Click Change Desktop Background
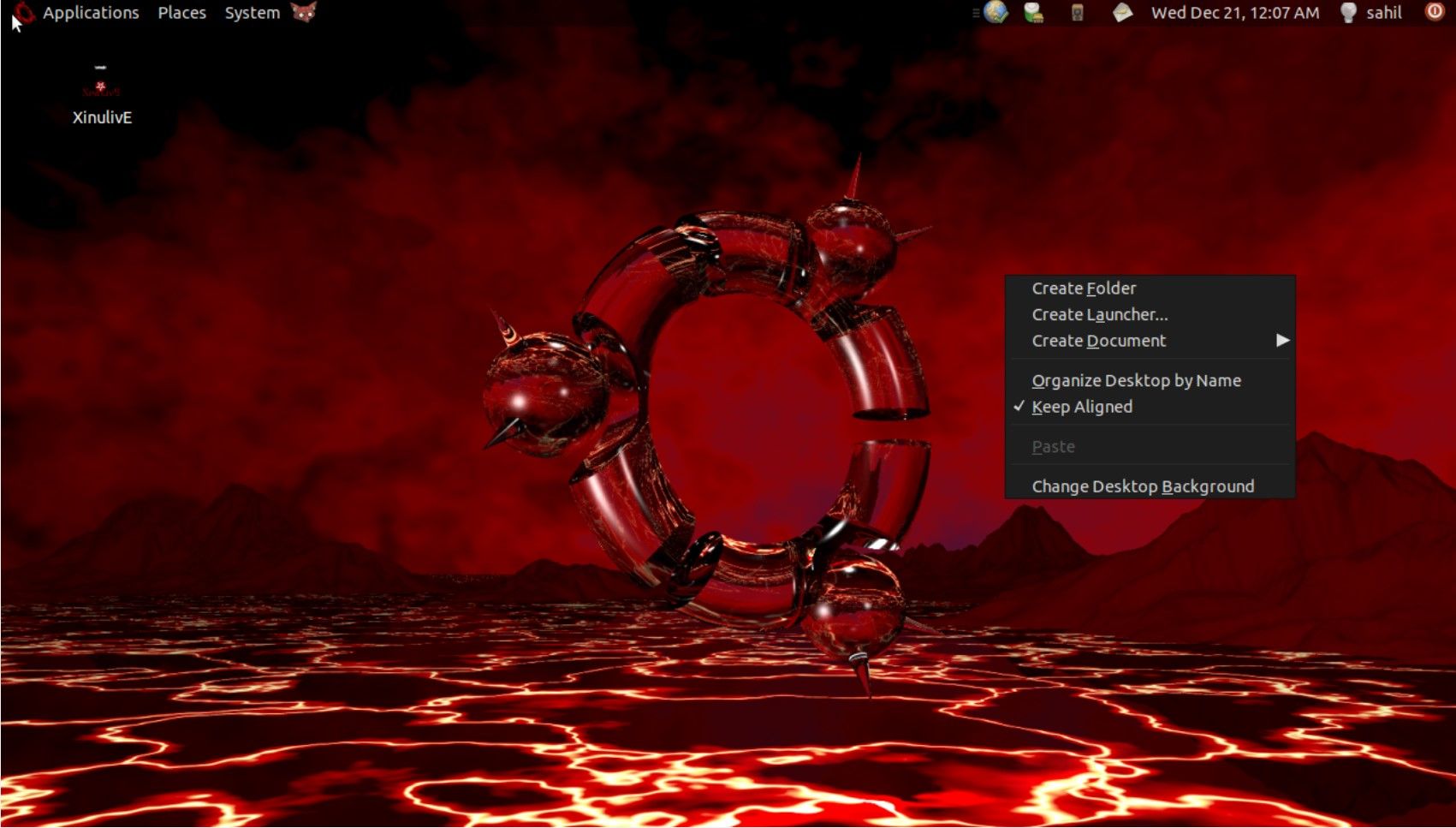This screenshot has height=828, width=1456. click(x=1143, y=486)
